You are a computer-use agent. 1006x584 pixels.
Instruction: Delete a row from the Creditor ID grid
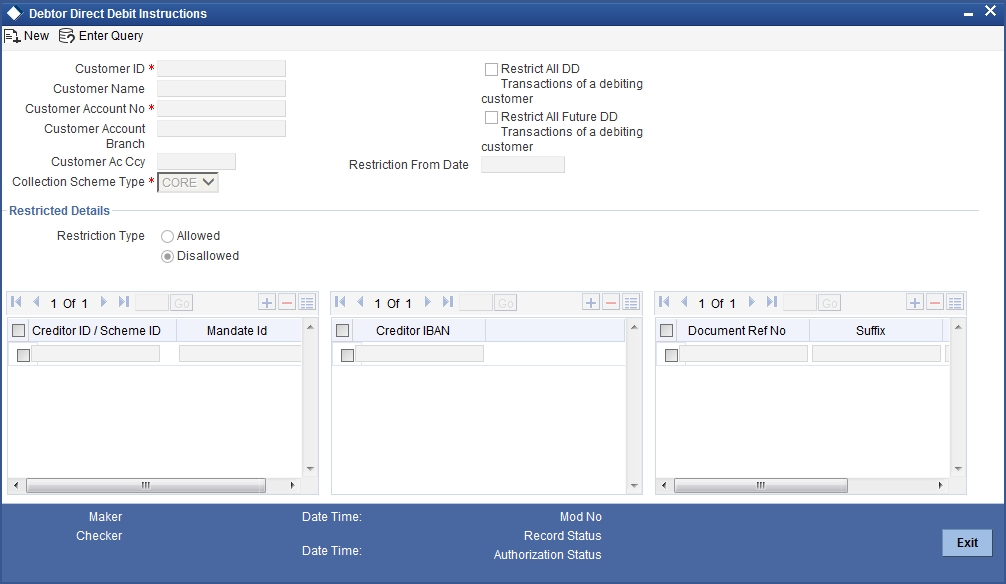click(x=287, y=302)
